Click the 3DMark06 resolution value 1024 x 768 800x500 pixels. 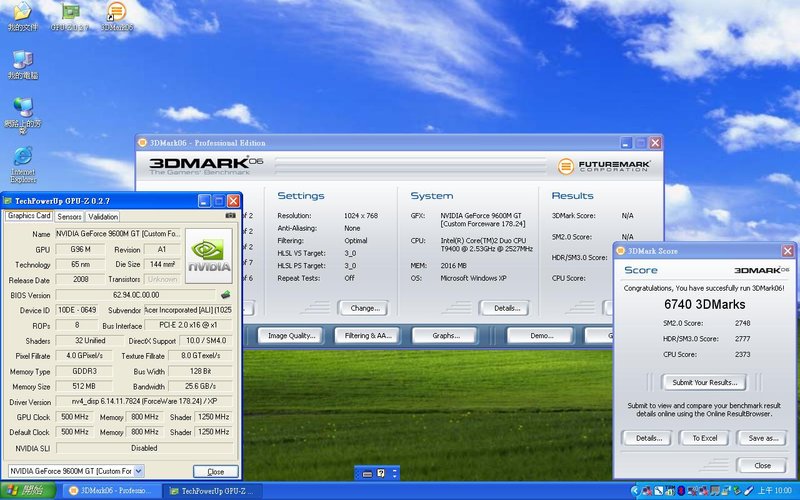(x=361, y=216)
